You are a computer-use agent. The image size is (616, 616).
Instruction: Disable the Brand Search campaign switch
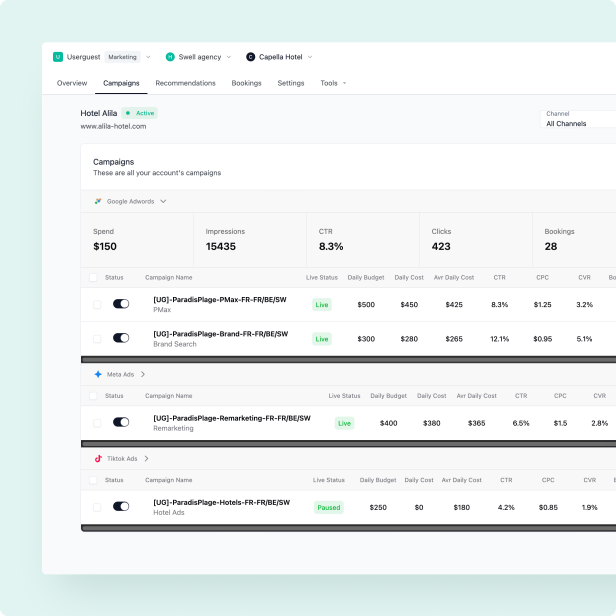[x=121, y=339]
